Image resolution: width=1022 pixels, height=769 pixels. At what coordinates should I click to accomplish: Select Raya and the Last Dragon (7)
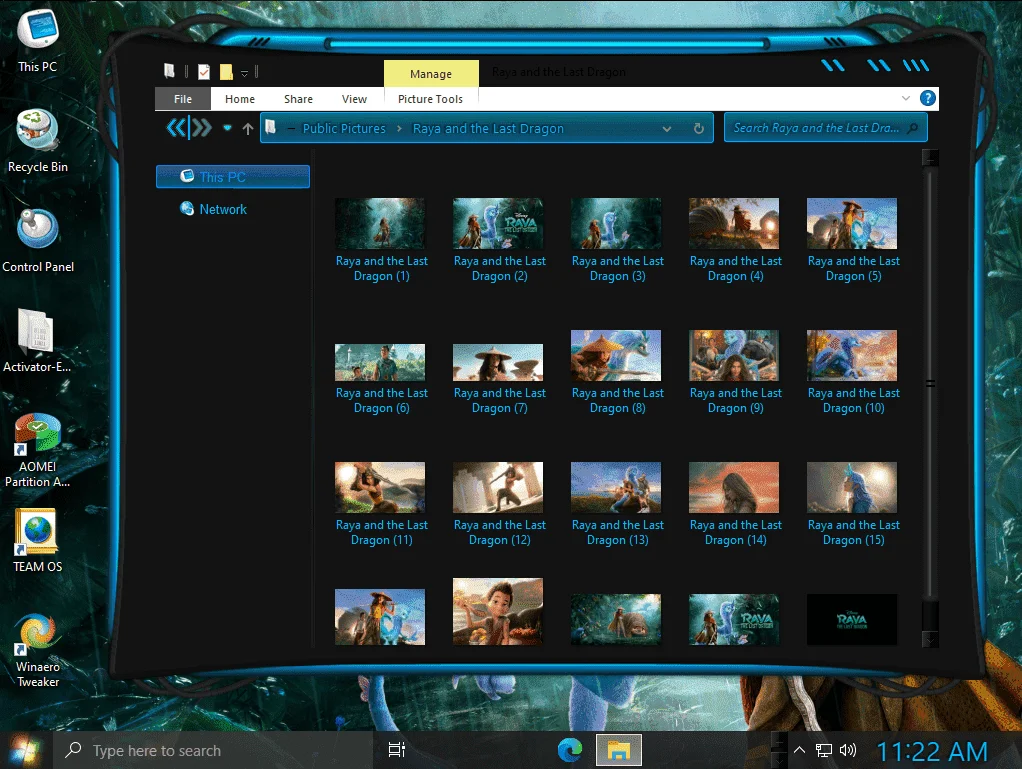point(499,379)
